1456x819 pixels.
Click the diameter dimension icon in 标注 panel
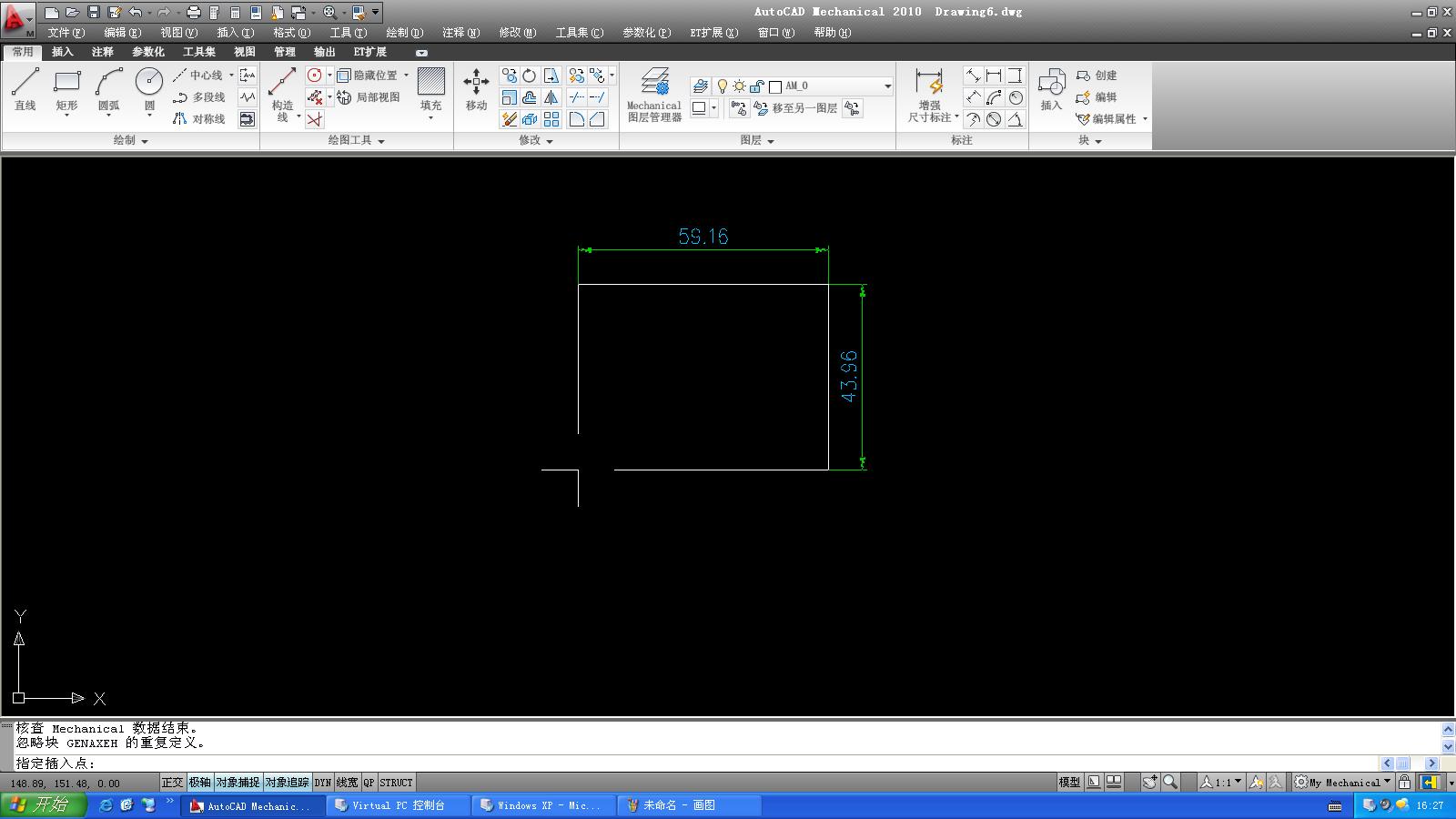click(994, 119)
